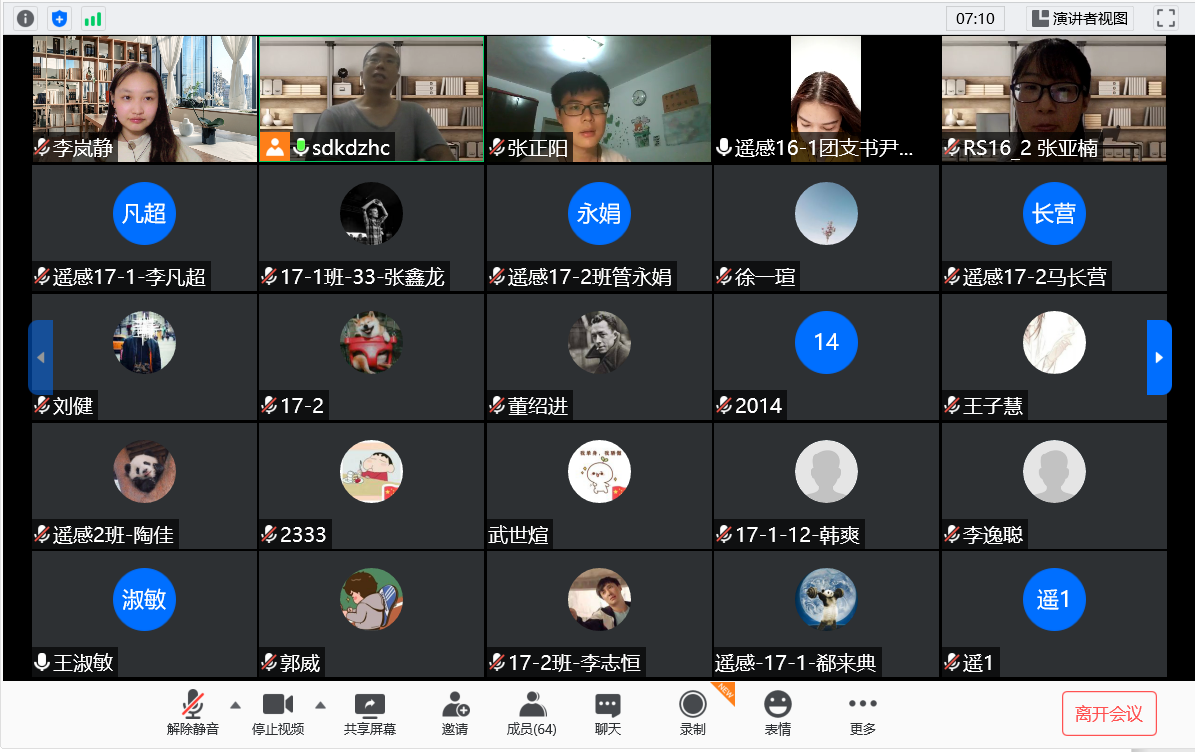Turn off camera with 停止视频
Viewport: 1195px width, 752px height.
tap(277, 713)
